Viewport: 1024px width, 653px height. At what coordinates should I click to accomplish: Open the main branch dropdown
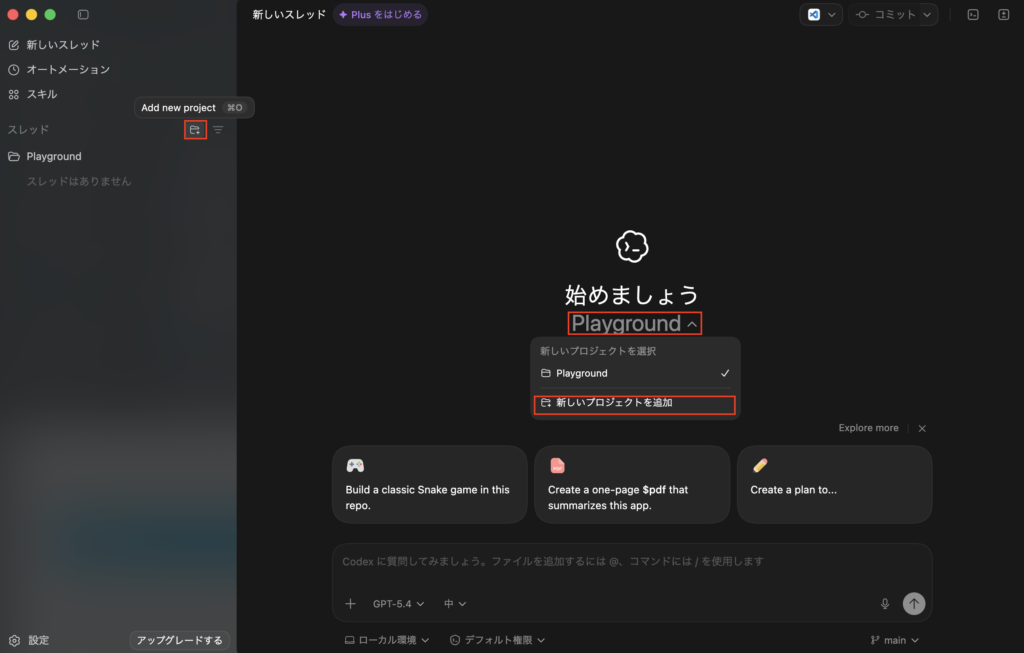pos(894,640)
